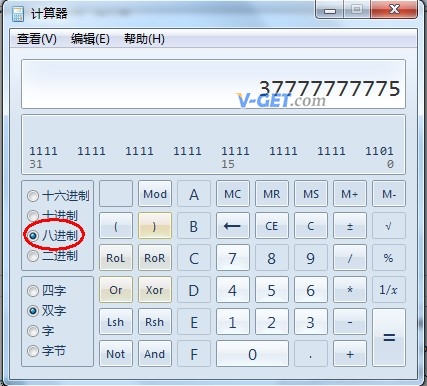
Task: Click the hex digit B key
Action: (194, 226)
